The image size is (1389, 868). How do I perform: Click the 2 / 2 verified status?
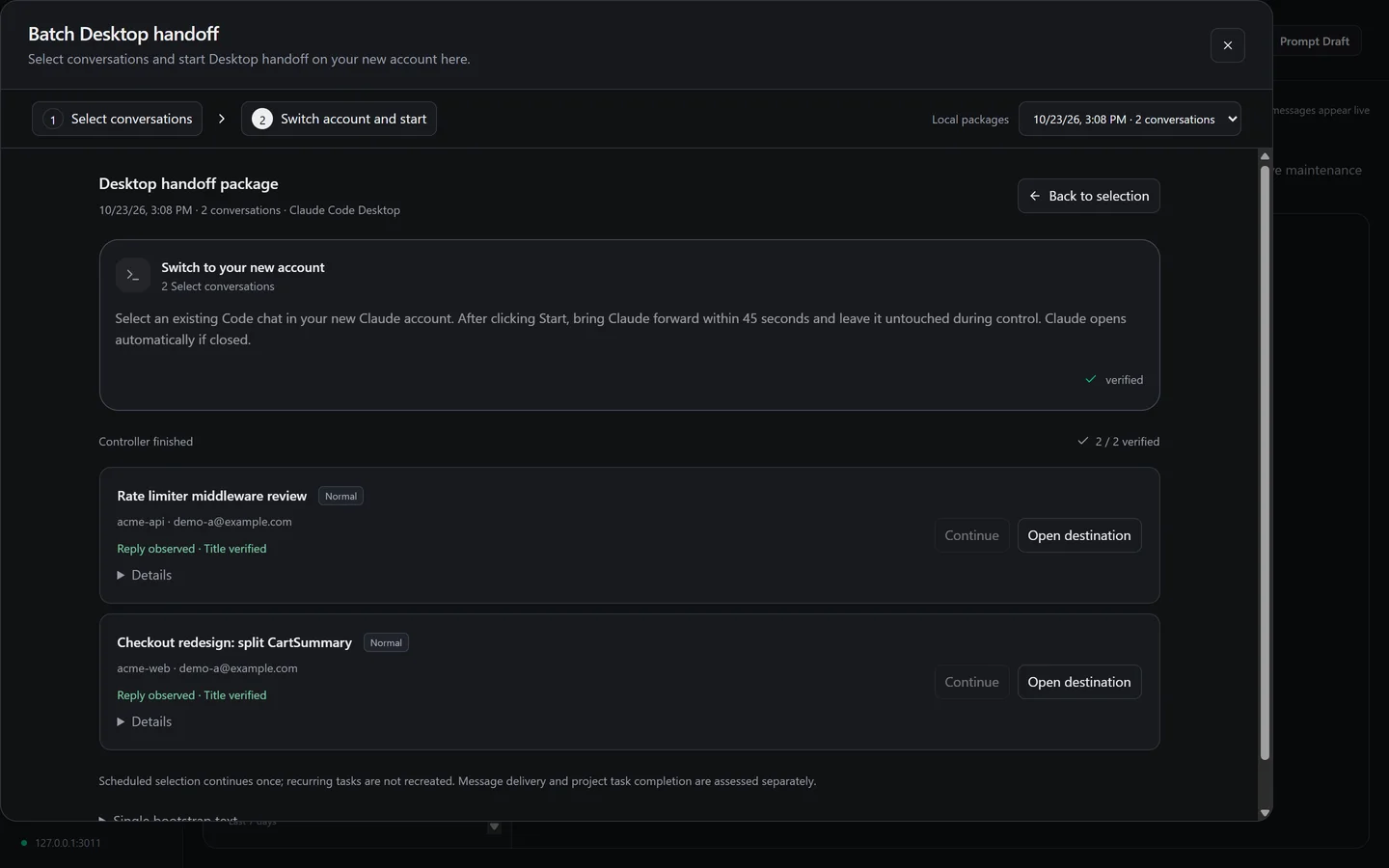[1118, 442]
